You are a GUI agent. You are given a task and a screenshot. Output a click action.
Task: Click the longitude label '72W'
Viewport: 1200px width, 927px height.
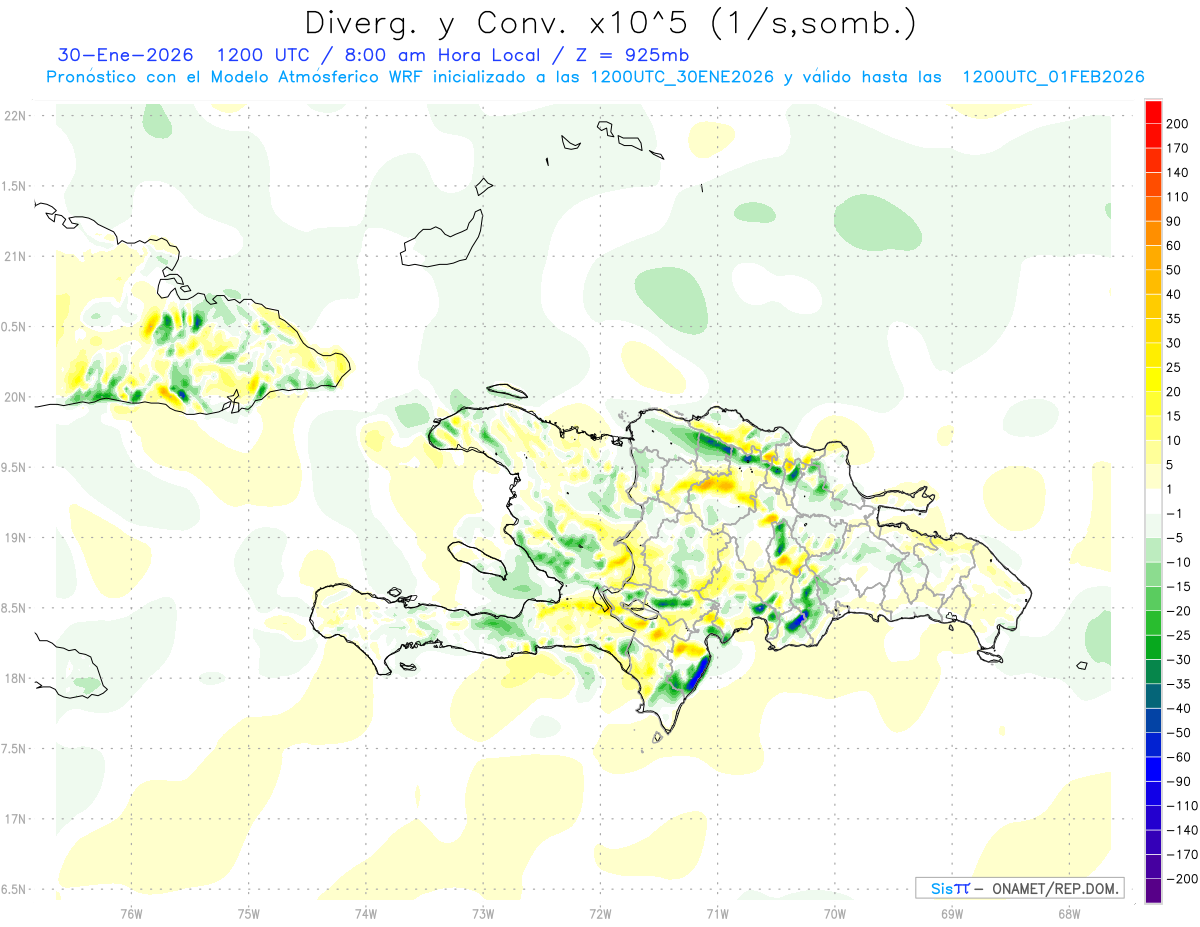click(x=600, y=912)
